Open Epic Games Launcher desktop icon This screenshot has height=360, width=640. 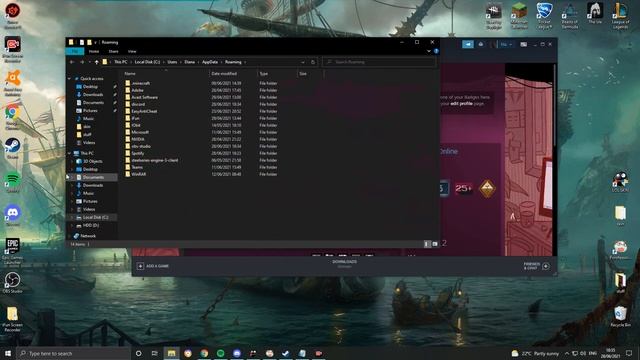(13, 252)
